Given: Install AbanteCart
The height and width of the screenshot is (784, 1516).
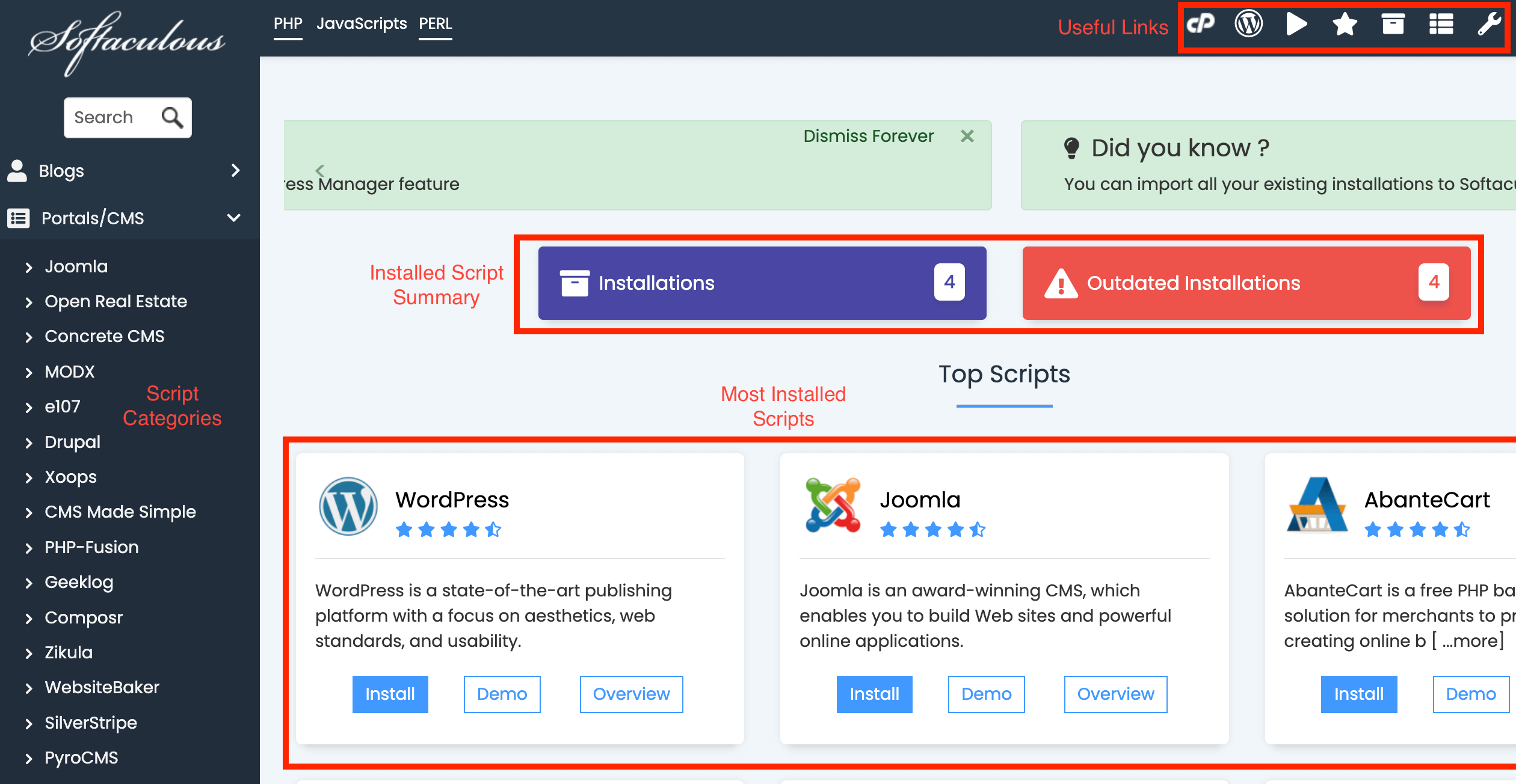Looking at the screenshot, I should (1358, 694).
